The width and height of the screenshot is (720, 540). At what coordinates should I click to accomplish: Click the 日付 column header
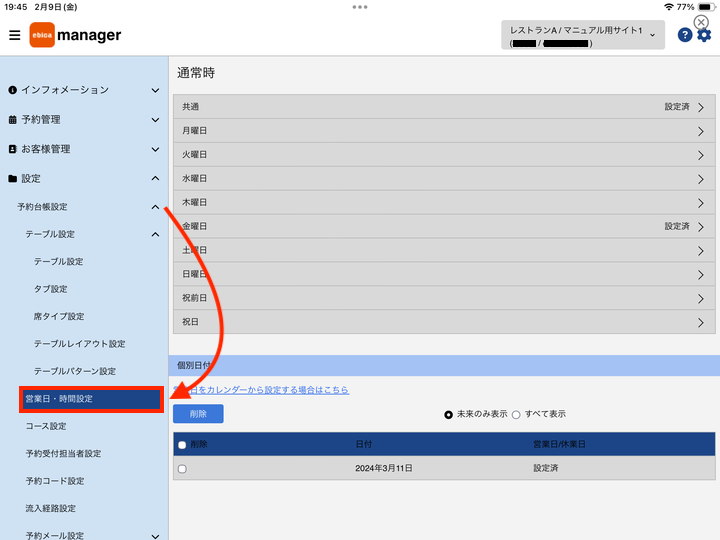click(x=364, y=444)
